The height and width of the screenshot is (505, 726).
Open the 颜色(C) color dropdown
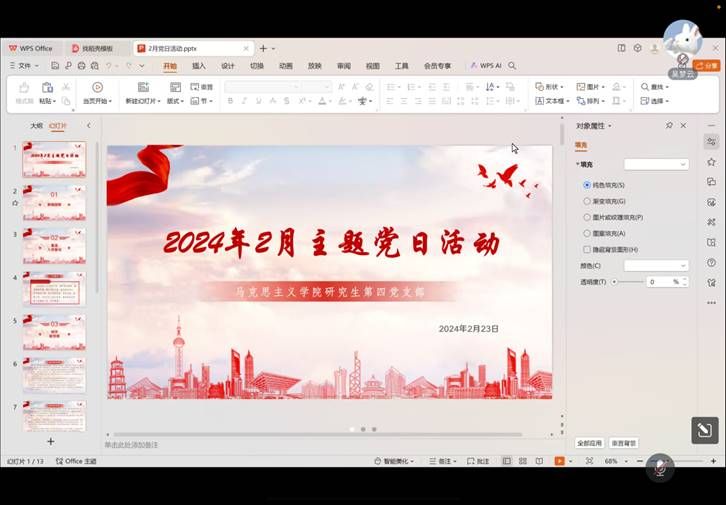[656, 266]
